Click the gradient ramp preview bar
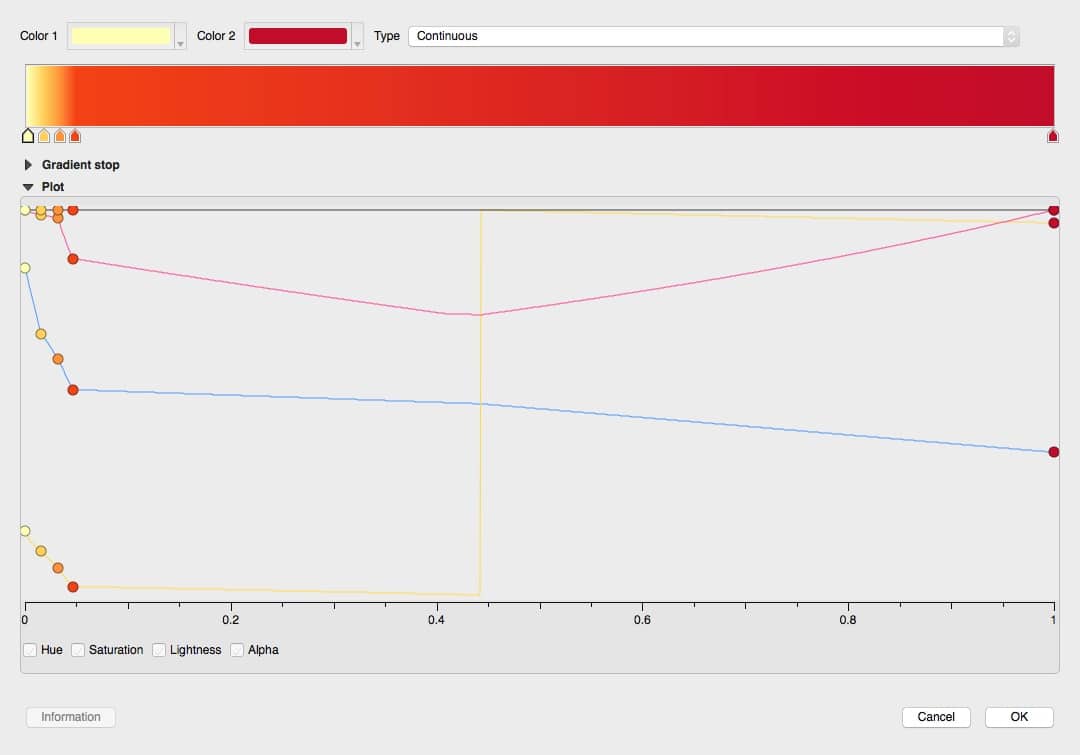Image resolution: width=1080 pixels, height=755 pixels. point(539,96)
